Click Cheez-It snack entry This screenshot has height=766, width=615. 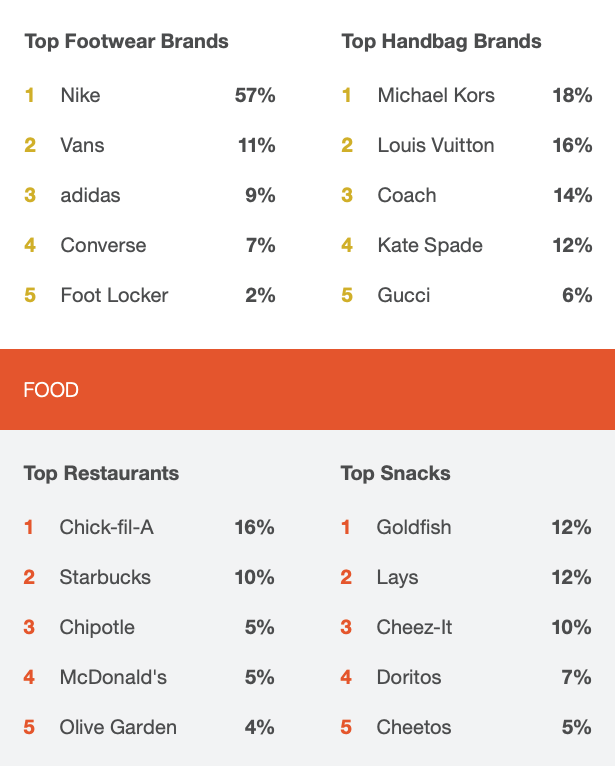(x=414, y=628)
